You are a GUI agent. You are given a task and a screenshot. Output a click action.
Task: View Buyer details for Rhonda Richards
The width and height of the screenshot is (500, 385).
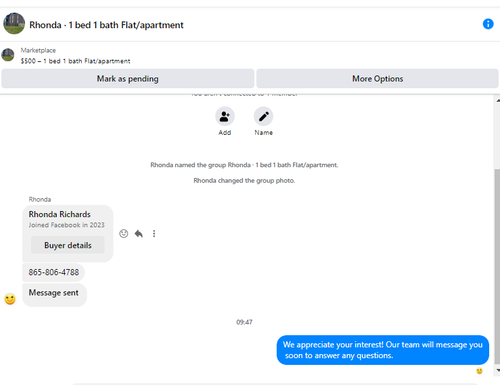pyautogui.click(x=68, y=245)
